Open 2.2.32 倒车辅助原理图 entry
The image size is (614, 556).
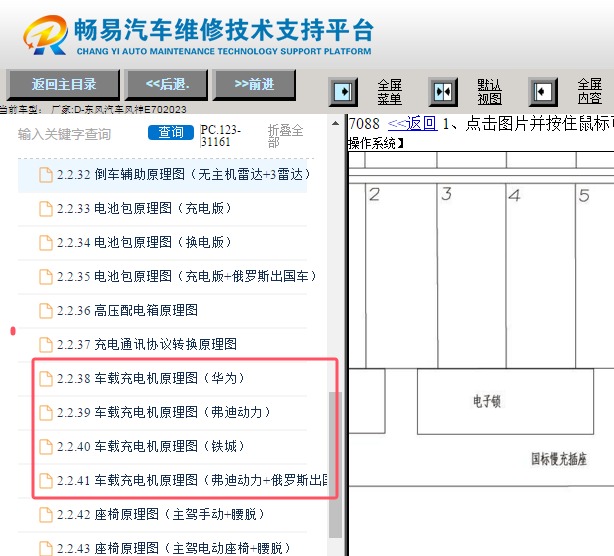(x=183, y=175)
